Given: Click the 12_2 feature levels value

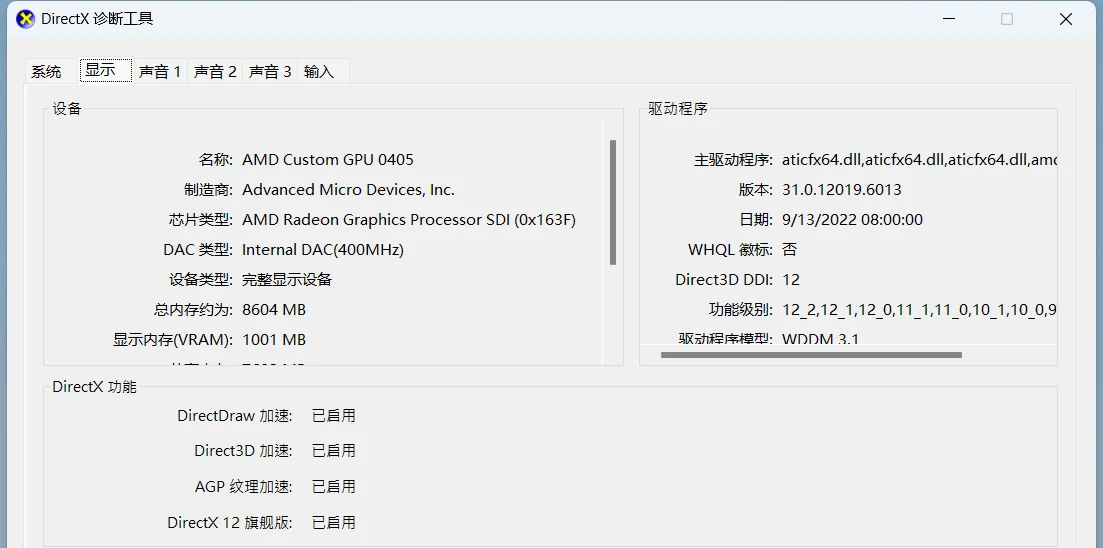Looking at the screenshot, I should click(919, 310).
